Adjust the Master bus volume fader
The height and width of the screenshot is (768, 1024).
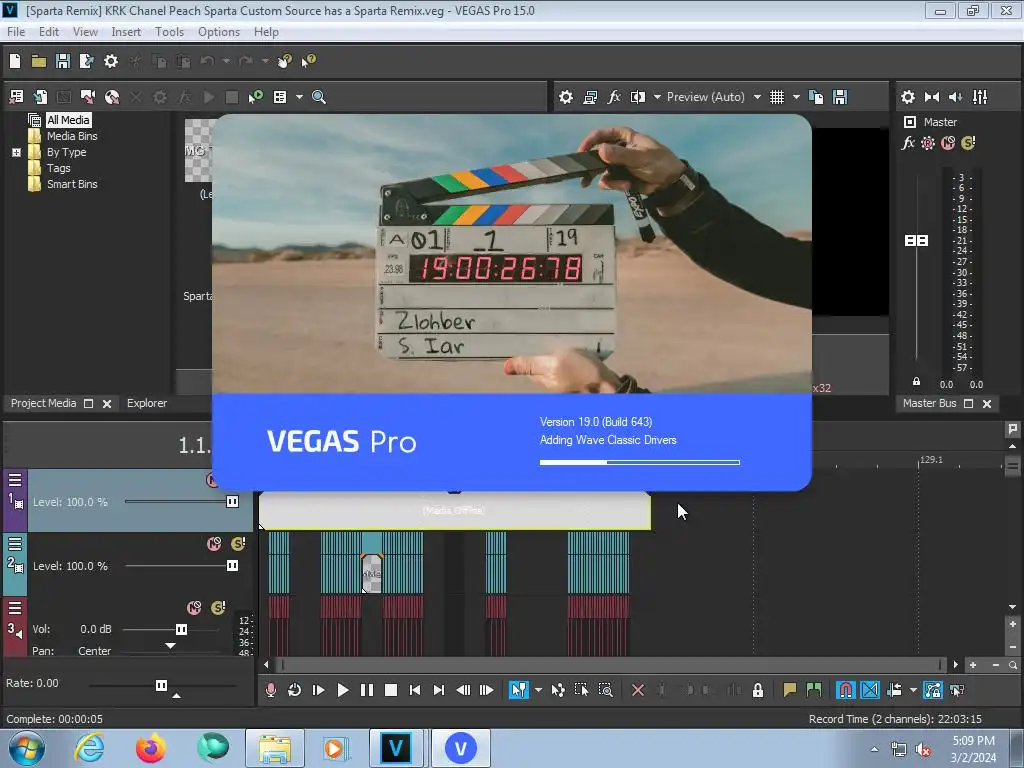[x=916, y=240]
